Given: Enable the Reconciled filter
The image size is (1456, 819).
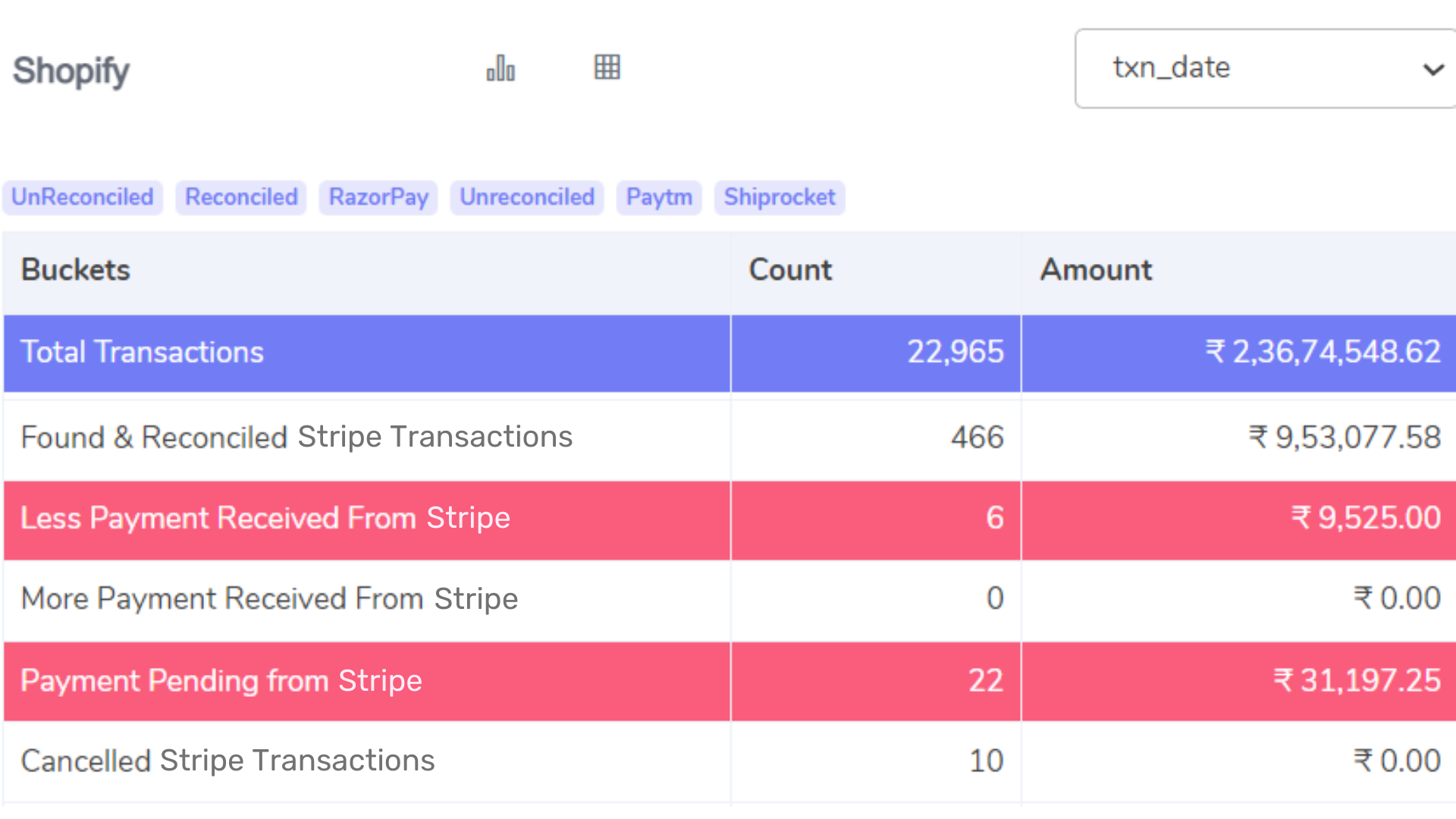Looking at the screenshot, I should pos(240,197).
